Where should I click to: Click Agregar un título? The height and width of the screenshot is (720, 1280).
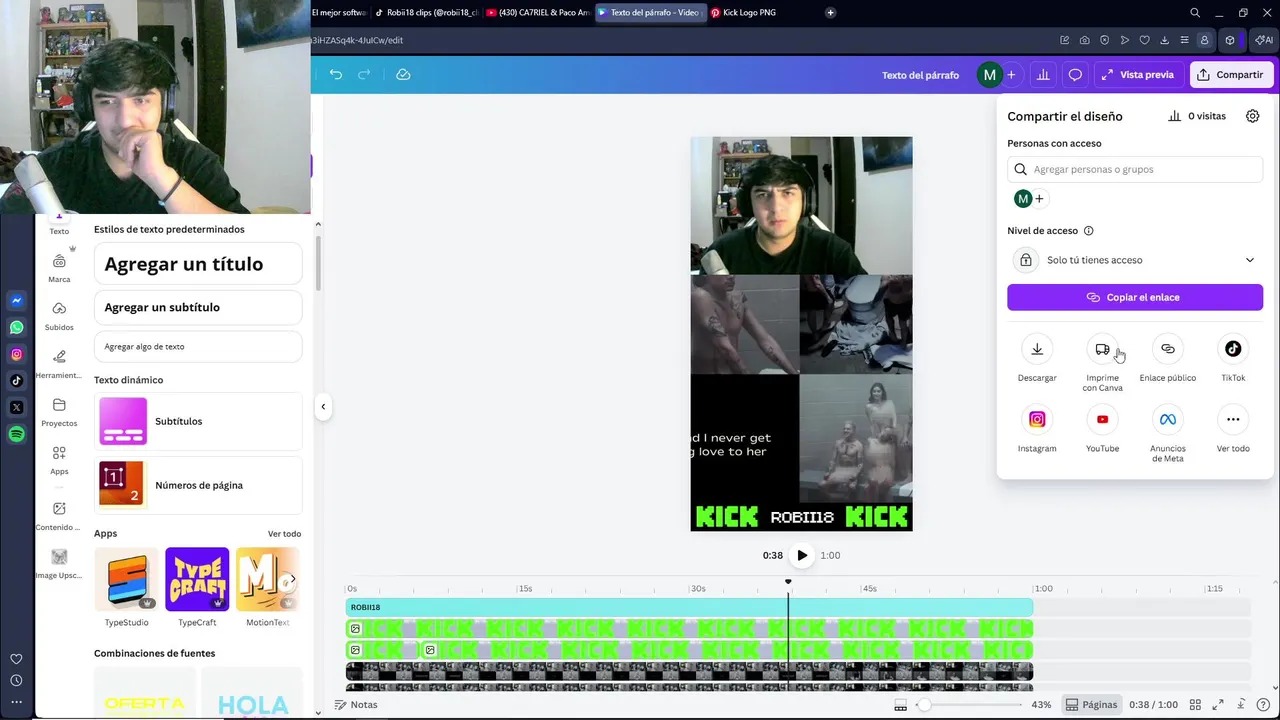[198, 264]
